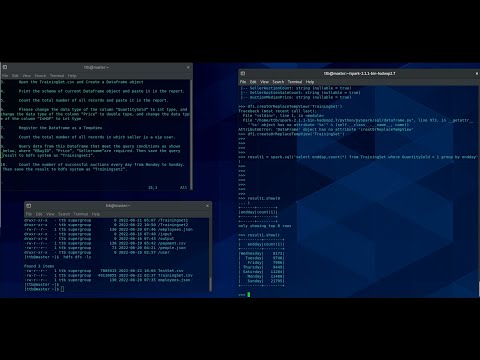Click the '/TrainingSet2' directory row in hdfs listing
The width and height of the screenshot is (480, 360).
106,225
